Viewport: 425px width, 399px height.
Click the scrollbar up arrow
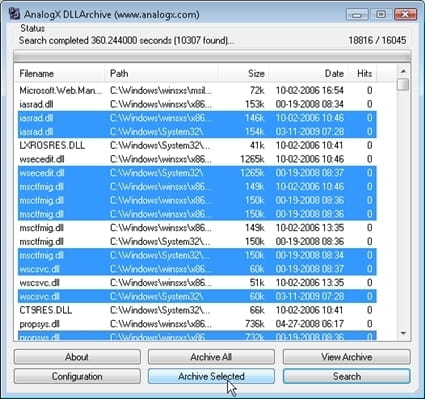(403, 71)
